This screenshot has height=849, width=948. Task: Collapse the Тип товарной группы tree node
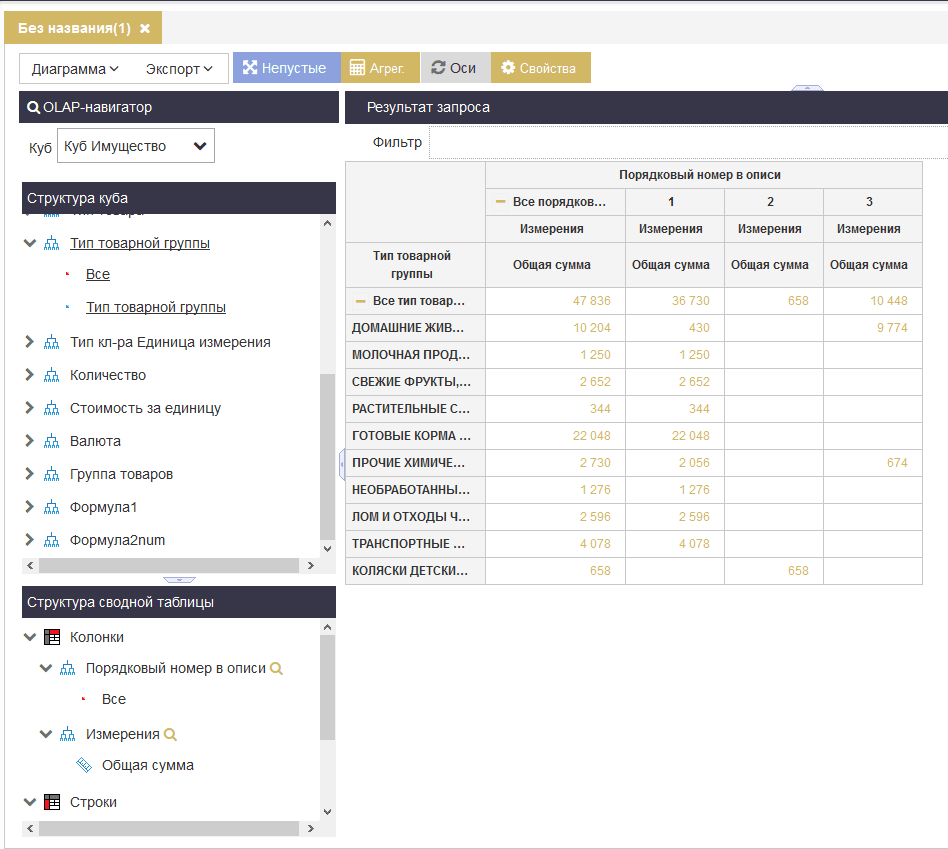pyautogui.click(x=30, y=243)
